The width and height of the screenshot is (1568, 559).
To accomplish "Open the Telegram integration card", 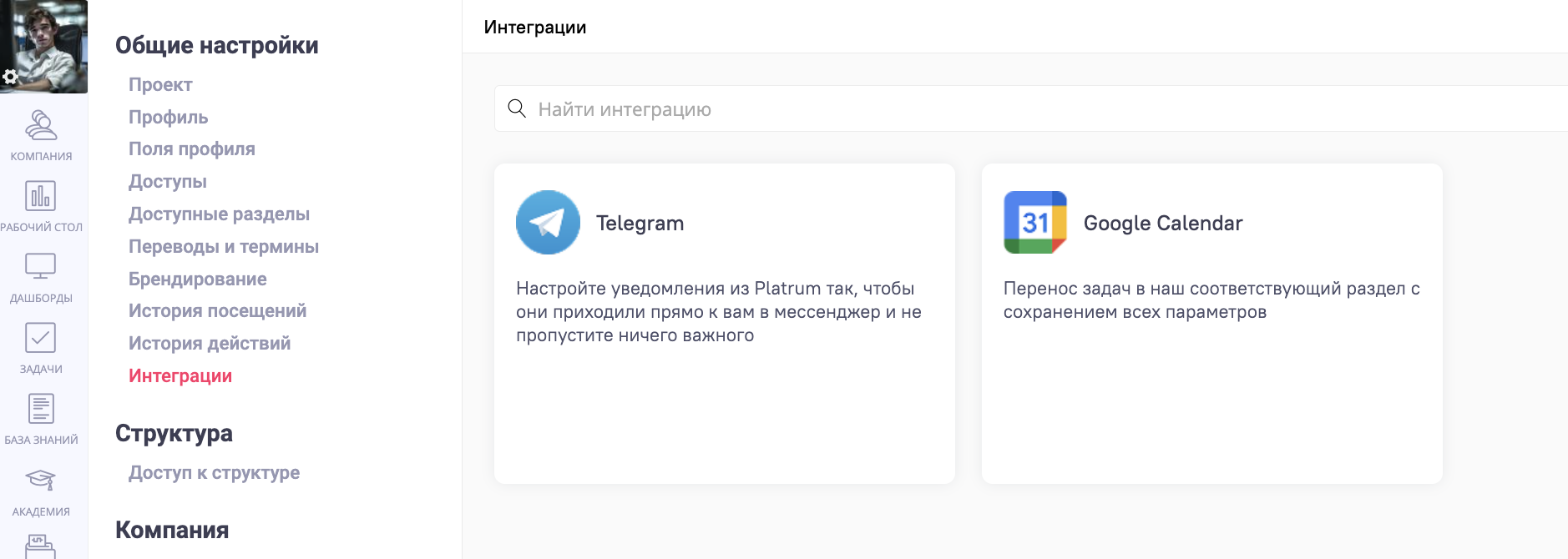I will (725, 324).
